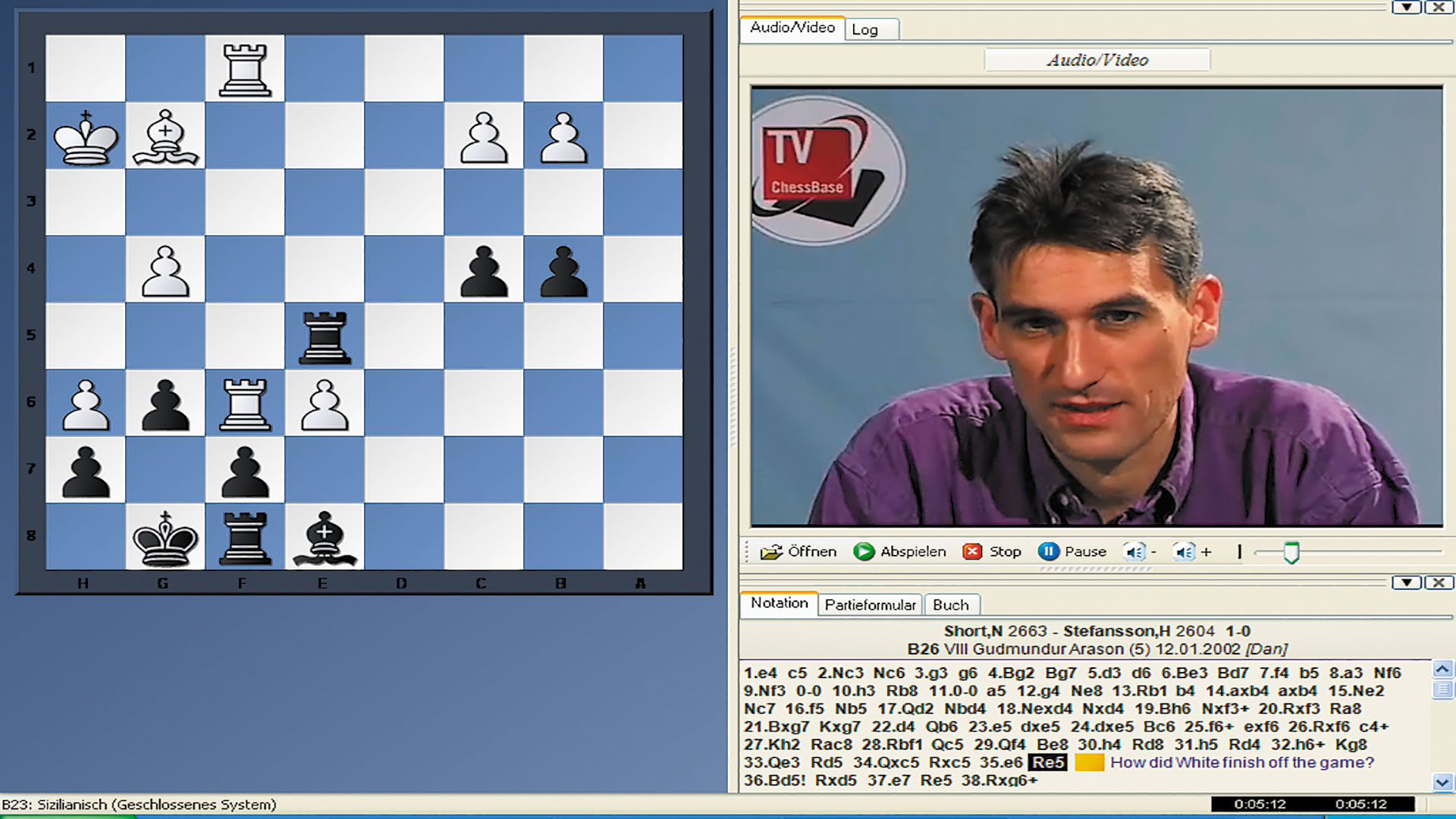Viewport: 1456px width, 819px height.
Task: Switch to the Partieformular tab
Action: coord(870,604)
